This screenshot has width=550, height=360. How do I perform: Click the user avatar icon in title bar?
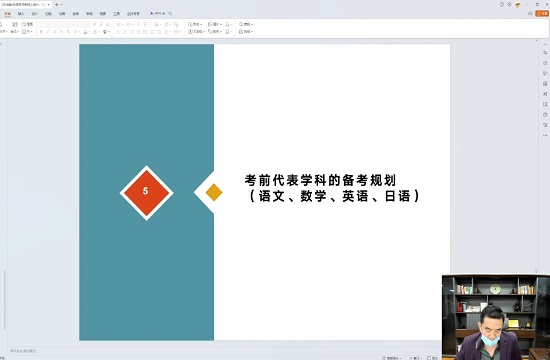click(518, 5)
